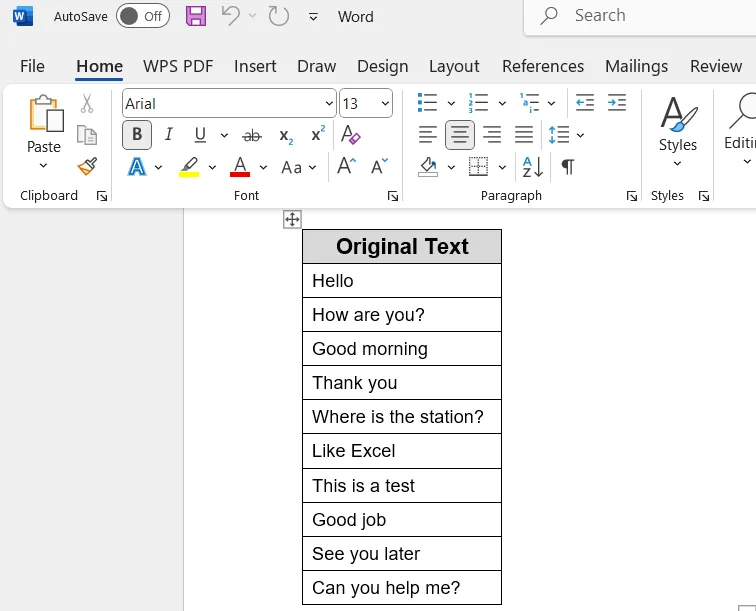Image resolution: width=756 pixels, height=611 pixels.
Task: Apply Text Effects and Typography
Action: 137,167
